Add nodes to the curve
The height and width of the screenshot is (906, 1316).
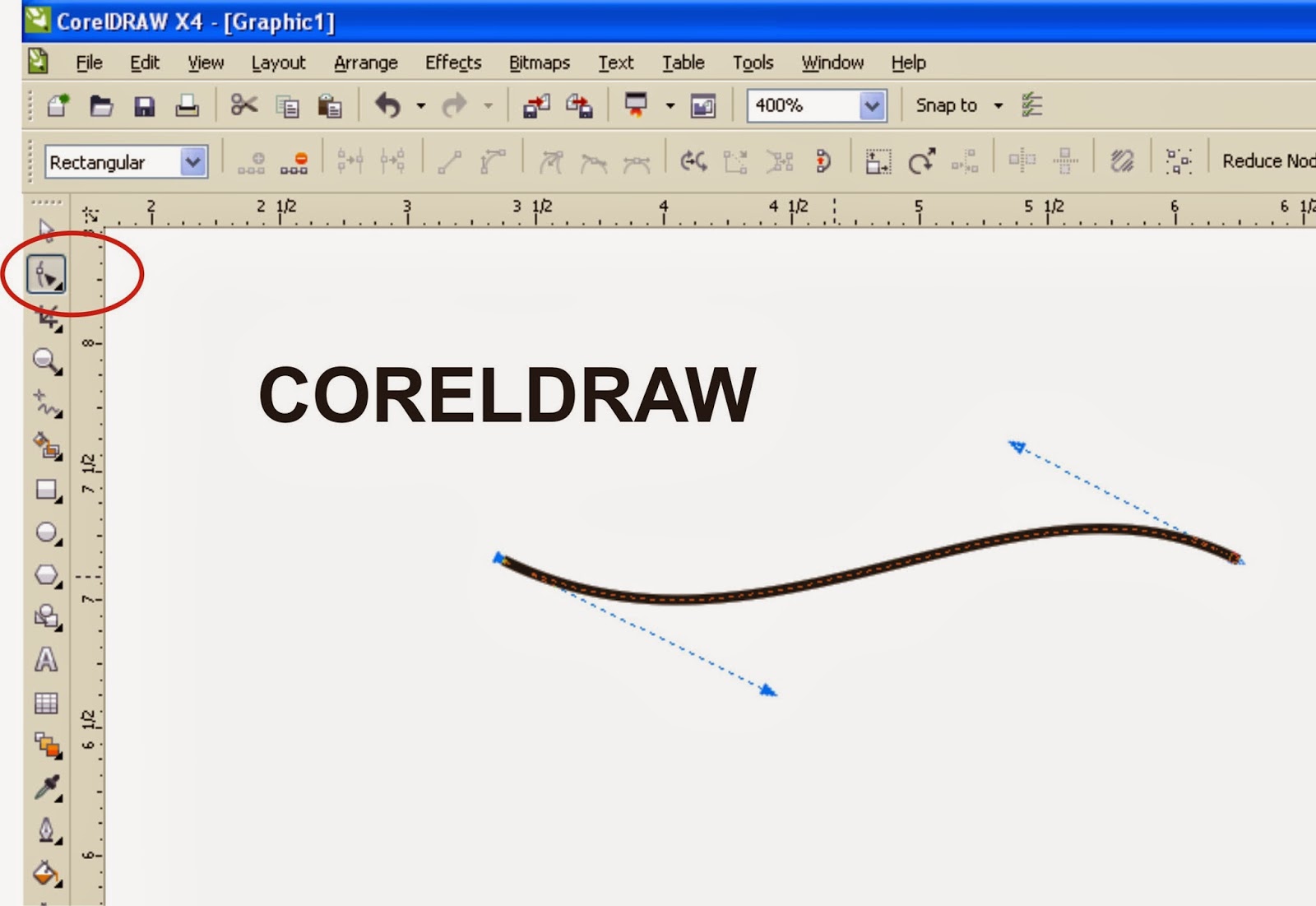pyautogui.click(x=251, y=161)
